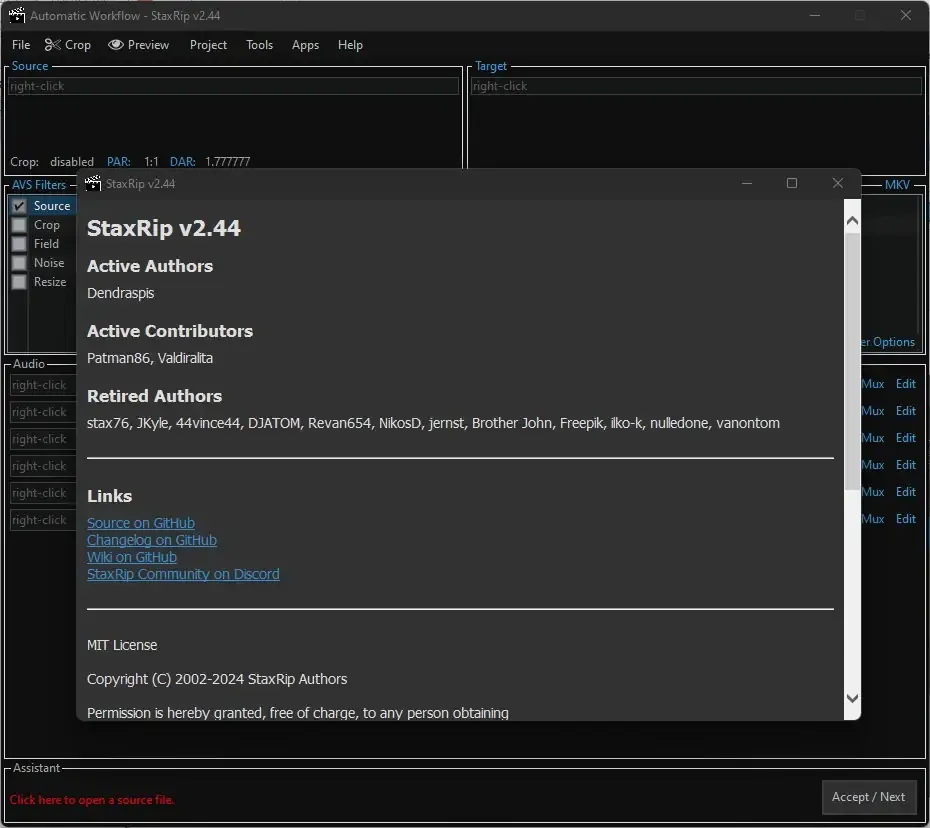Screen dimensions: 930x828
Task: Minimize the StaxRip v2.44 about dialog
Action: point(747,183)
